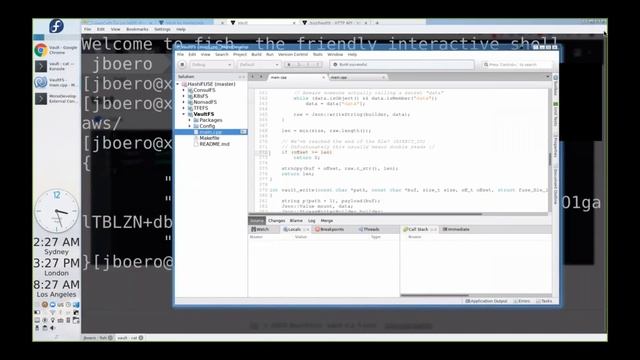Switch to Merge view tab
Viewport: 640px width, 360px height.
(x=327, y=221)
